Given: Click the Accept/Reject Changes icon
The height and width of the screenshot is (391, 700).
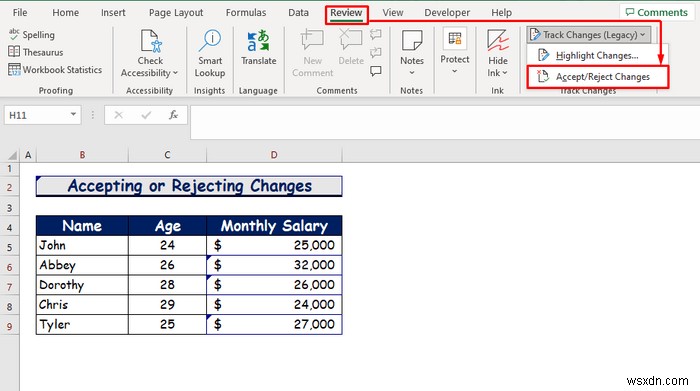Looking at the screenshot, I should 542,76.
